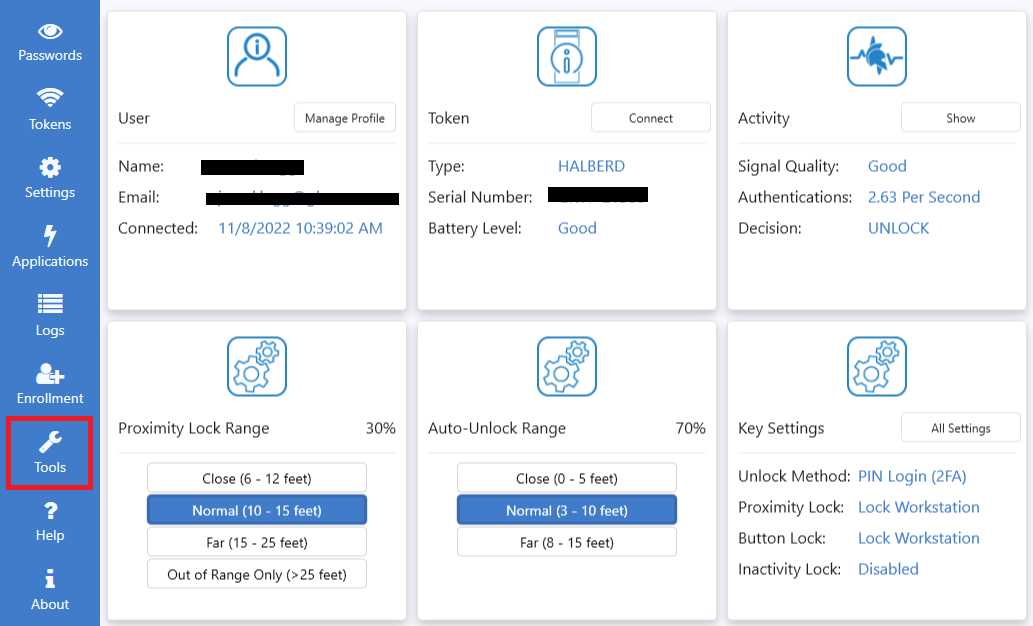Screen dimensions: 1033x626
Task: Select Far (8 - 15 feet) auto-unlock range
Action: [x=567, y=542]
